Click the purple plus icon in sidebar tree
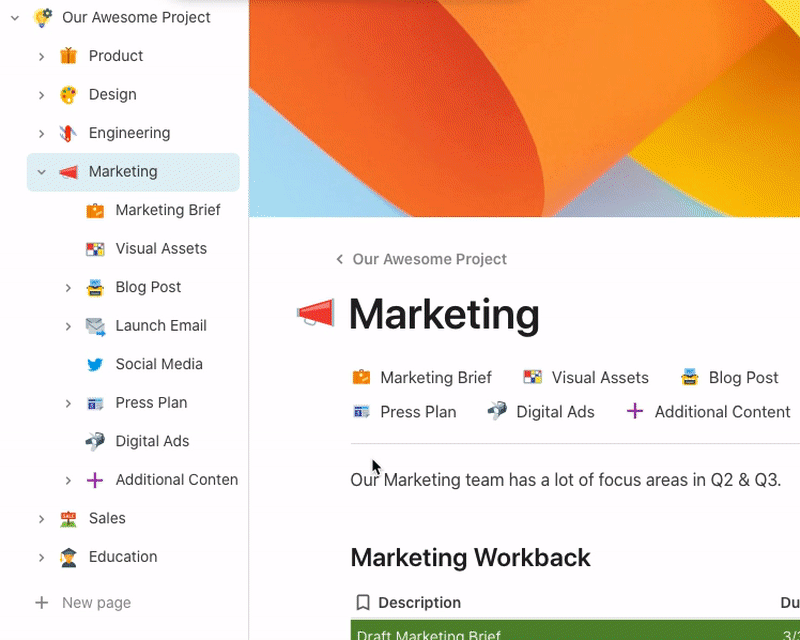 [x=95, y=480]
